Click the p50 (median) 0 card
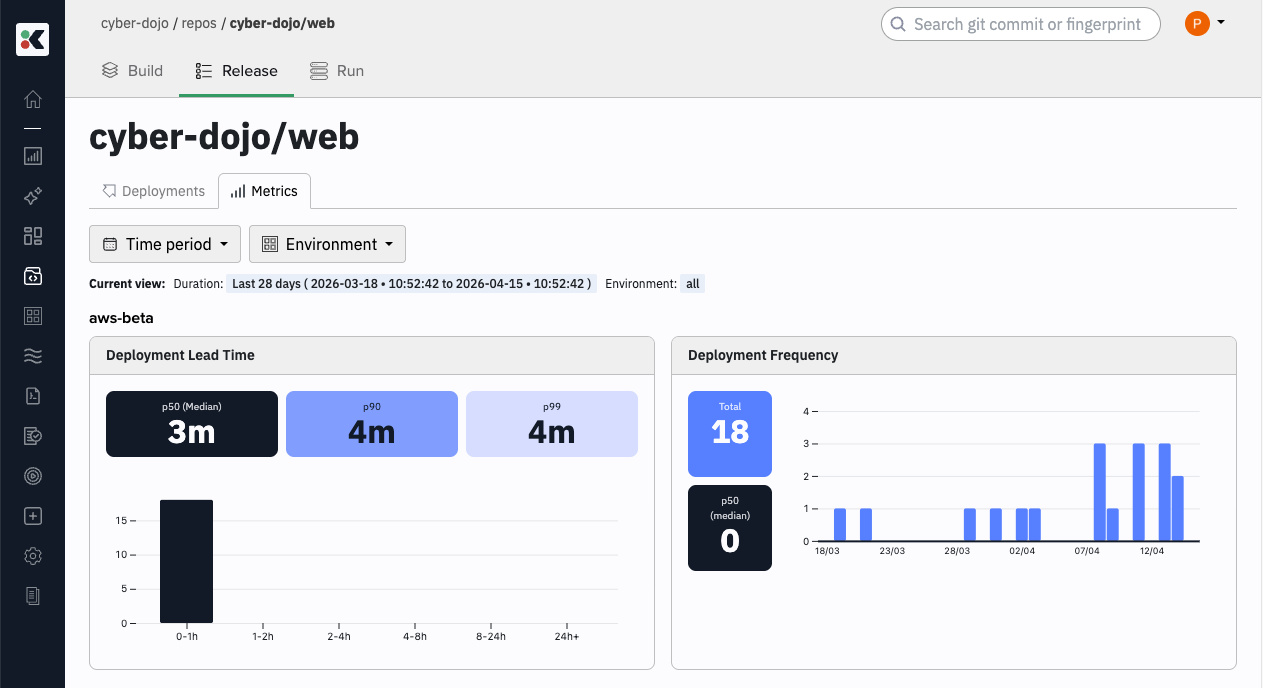This screenshot has height=688, width=1263. pyautogui.click(x=730, y=528)
